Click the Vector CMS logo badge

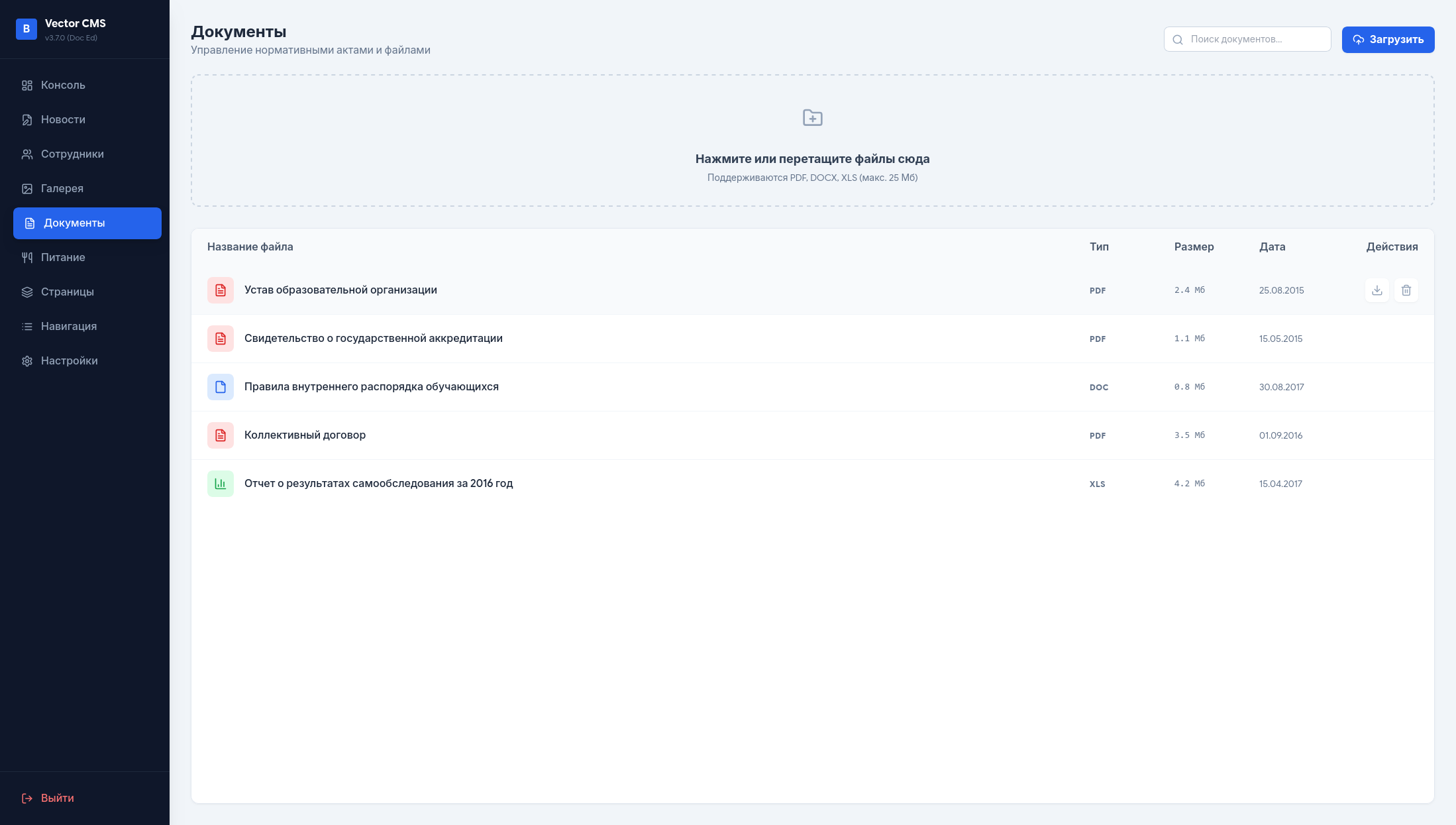[x=26, y=29]
